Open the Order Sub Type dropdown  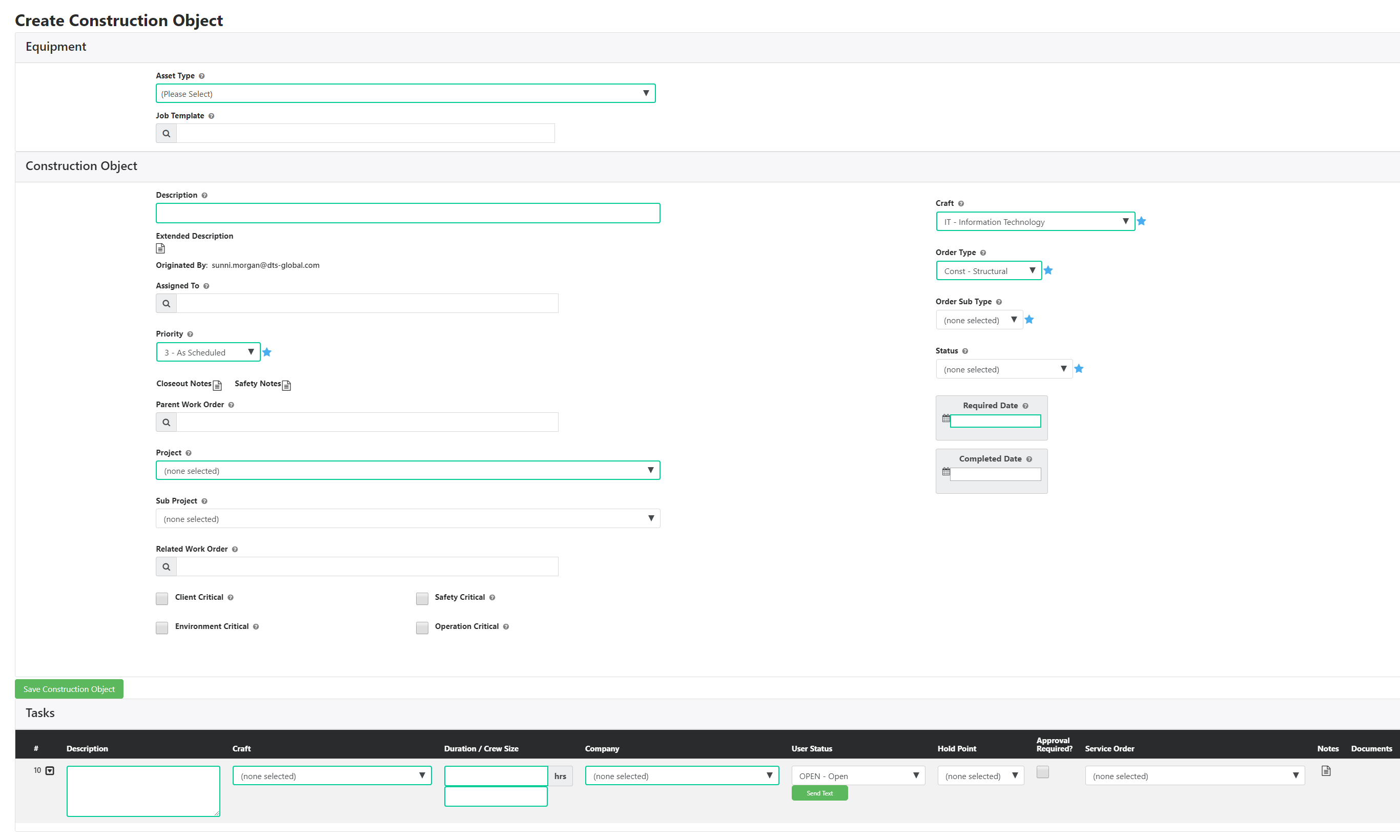pos(979,319)
